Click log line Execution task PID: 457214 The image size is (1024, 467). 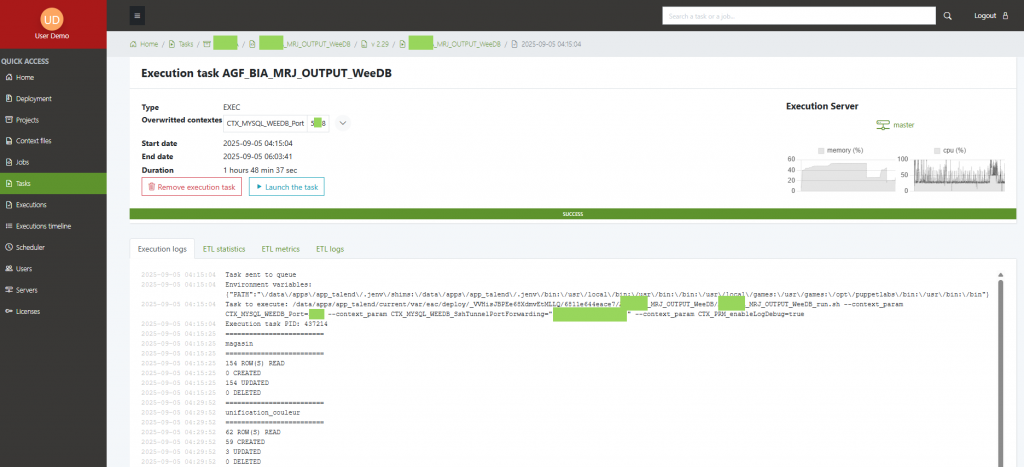(276, 324)
